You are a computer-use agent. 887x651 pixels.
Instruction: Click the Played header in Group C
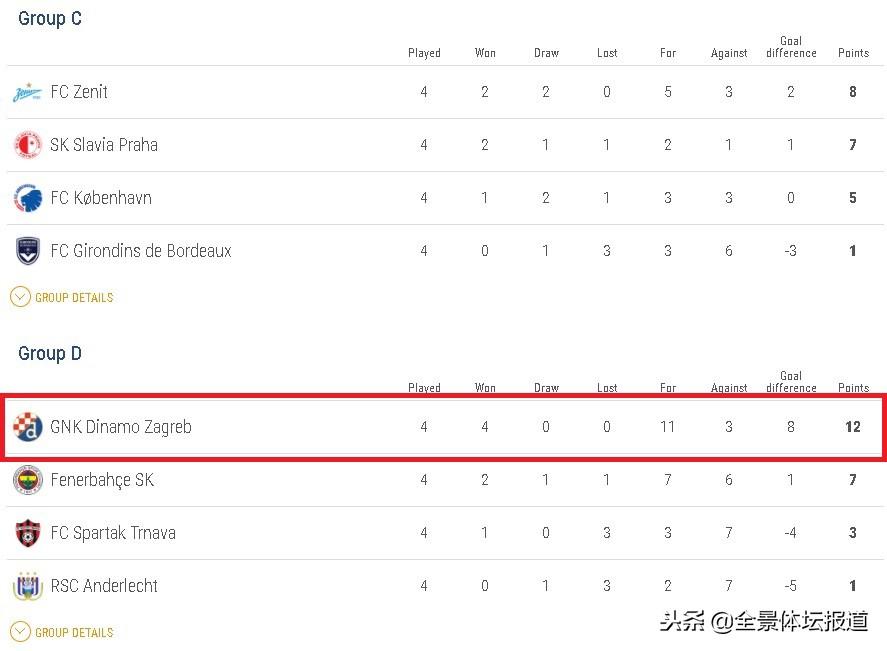(x=424, y=53)
